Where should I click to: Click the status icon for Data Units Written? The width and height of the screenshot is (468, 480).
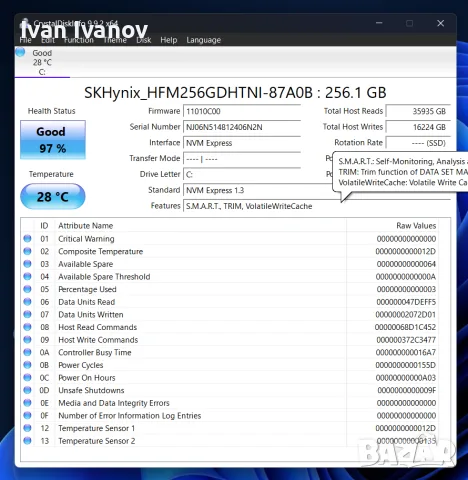pyautogui.click(x=27, y=314)
